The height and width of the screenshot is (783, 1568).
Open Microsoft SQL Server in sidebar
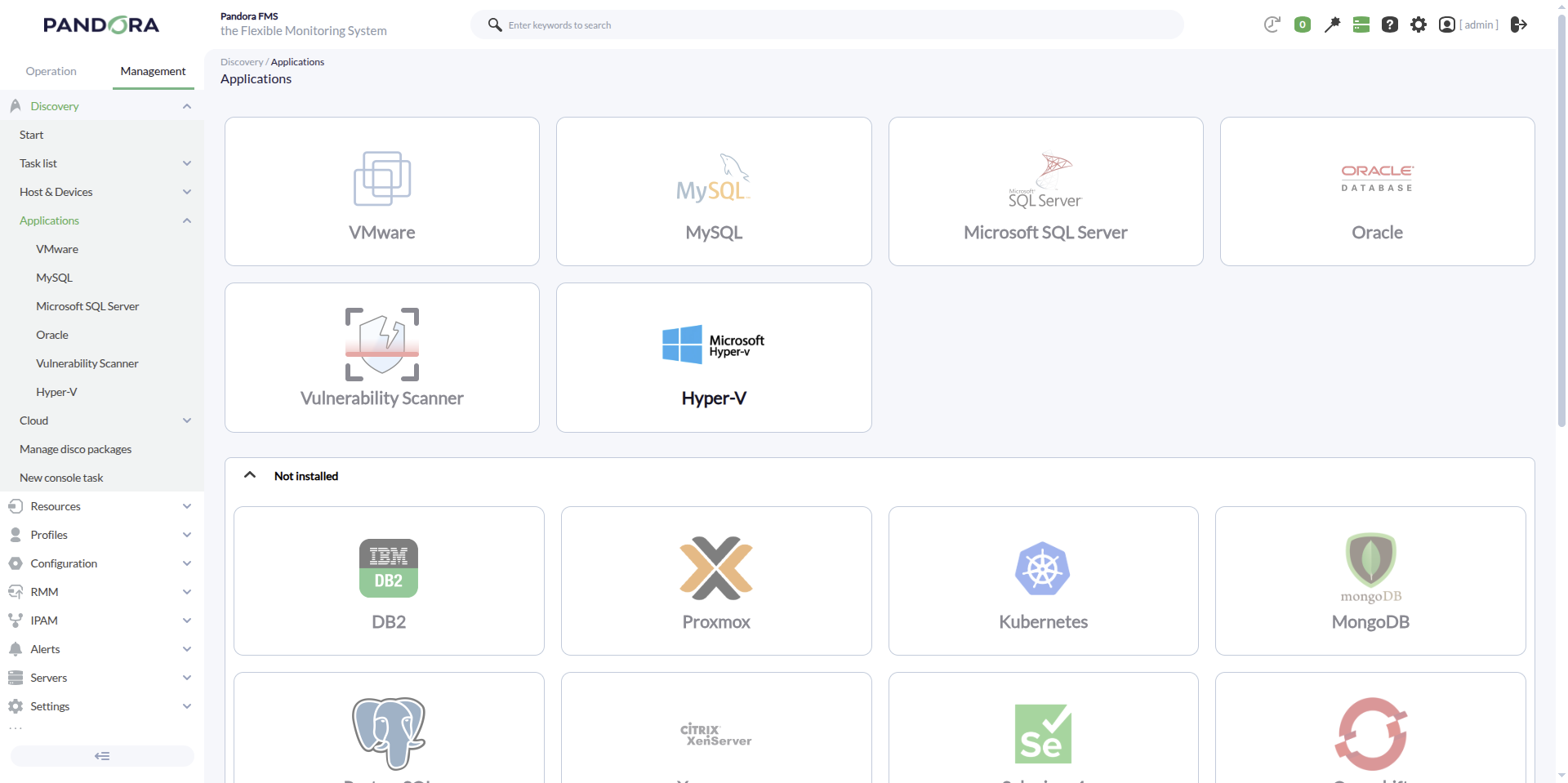tap(87, 306)
